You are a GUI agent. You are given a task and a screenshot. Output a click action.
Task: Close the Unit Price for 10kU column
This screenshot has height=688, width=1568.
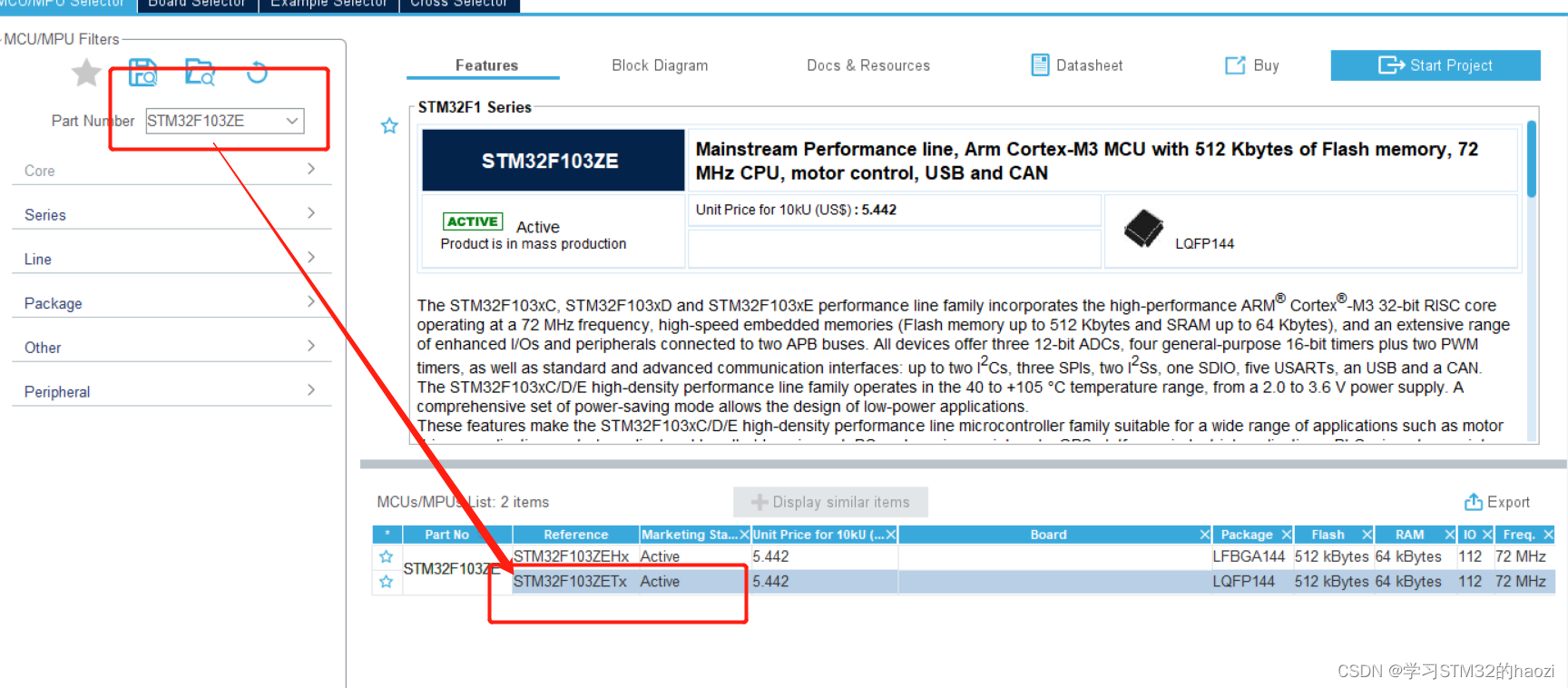pos(891,535)
